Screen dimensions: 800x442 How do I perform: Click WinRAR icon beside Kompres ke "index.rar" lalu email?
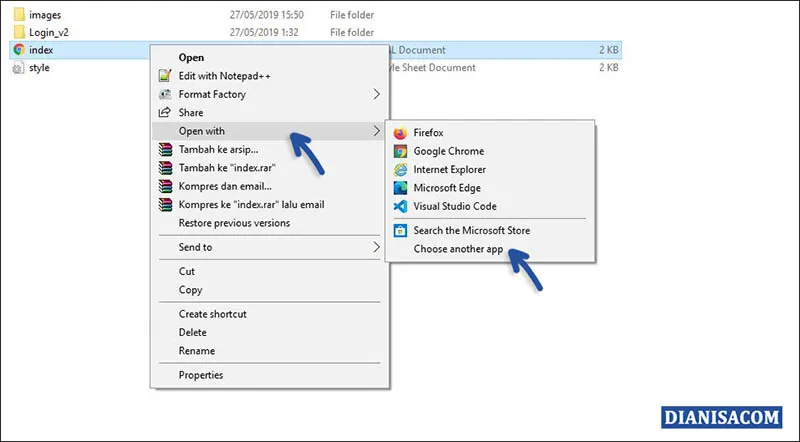(x=165, y=205)
